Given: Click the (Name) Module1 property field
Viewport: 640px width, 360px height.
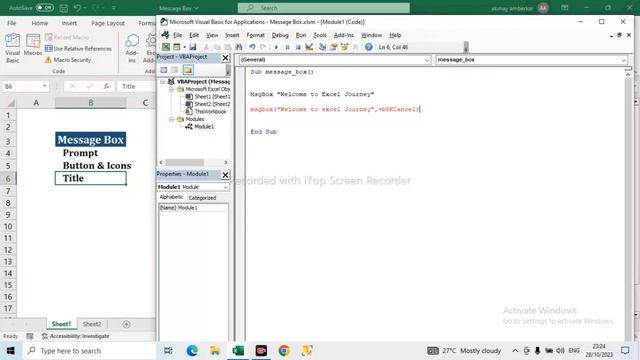Looking at the screenshot, I should coord(193,208).
